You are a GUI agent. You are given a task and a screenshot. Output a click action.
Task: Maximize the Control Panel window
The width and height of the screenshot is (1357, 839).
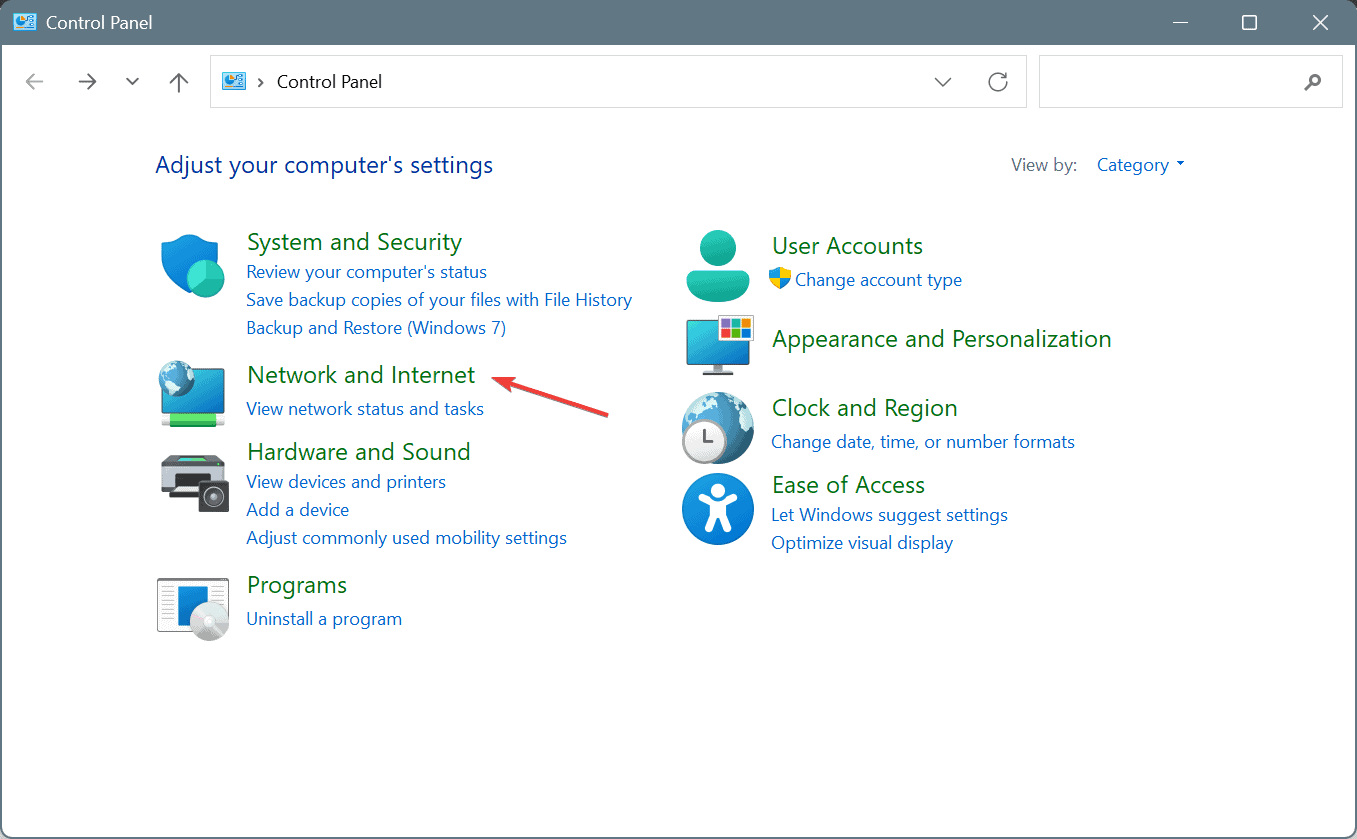tap(1249, 22)
